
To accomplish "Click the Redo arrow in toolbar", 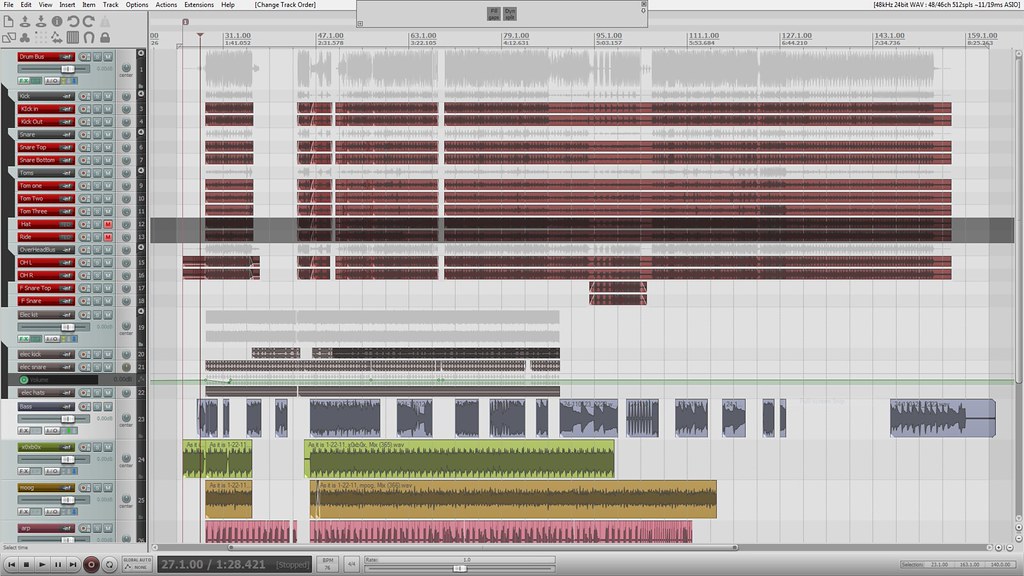I will 89,21.
